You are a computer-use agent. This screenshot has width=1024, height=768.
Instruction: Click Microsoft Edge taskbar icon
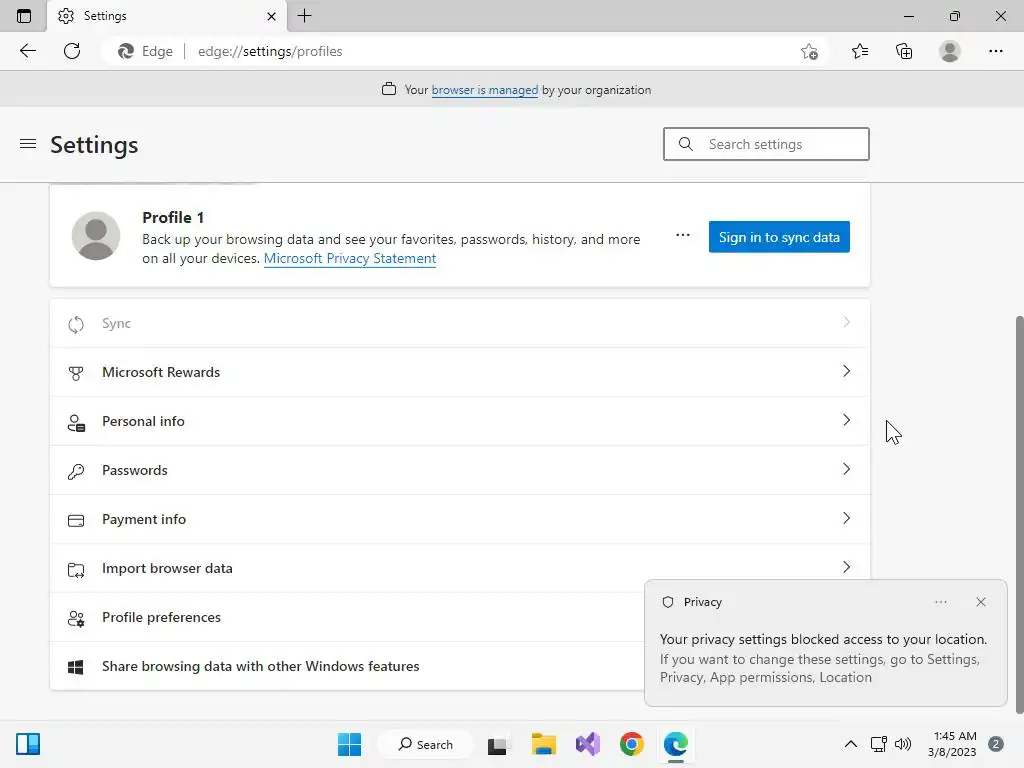[x=676, y=744]
